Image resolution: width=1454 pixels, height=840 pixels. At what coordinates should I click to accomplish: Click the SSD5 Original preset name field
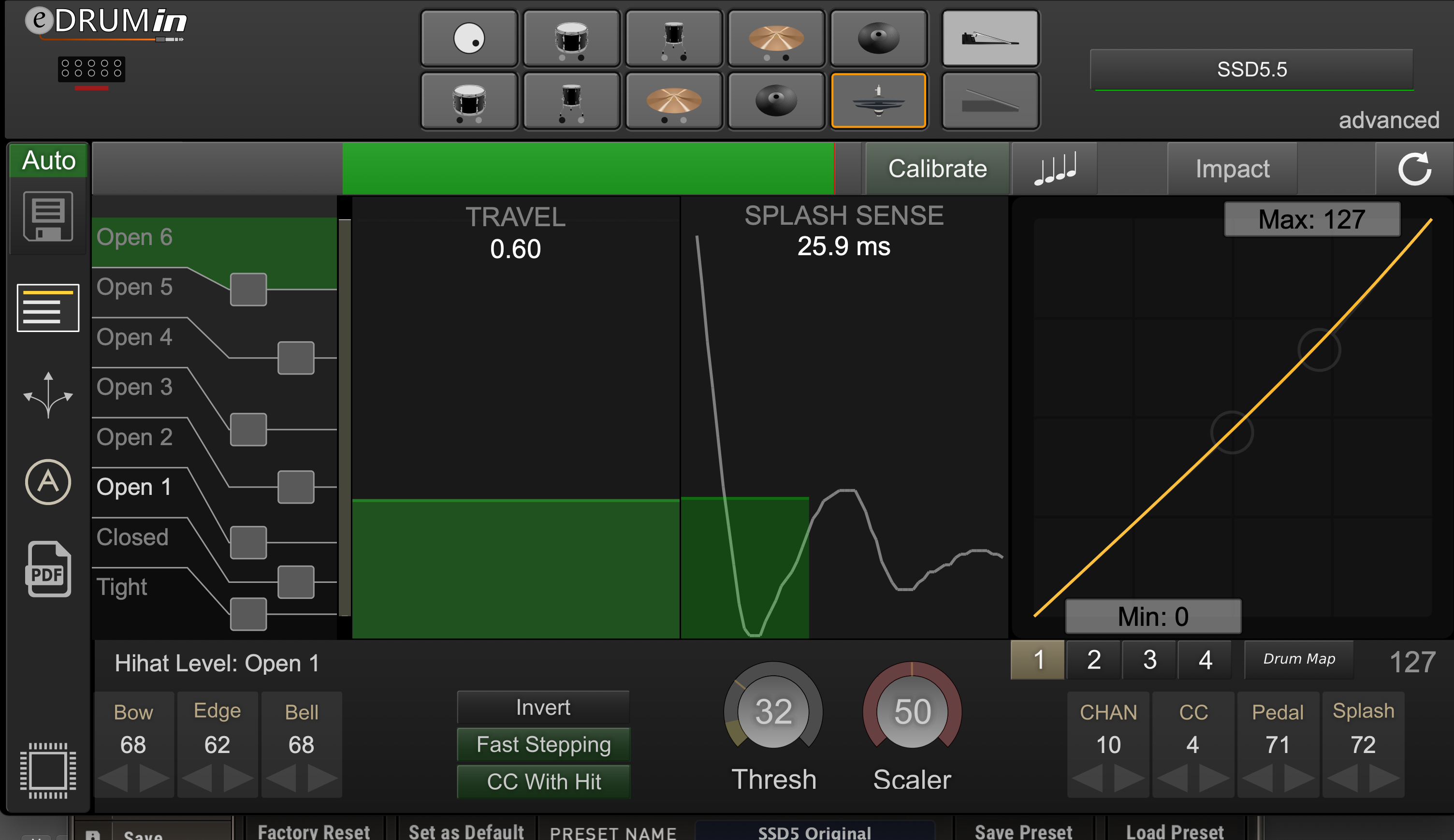[x=814, y=831]
